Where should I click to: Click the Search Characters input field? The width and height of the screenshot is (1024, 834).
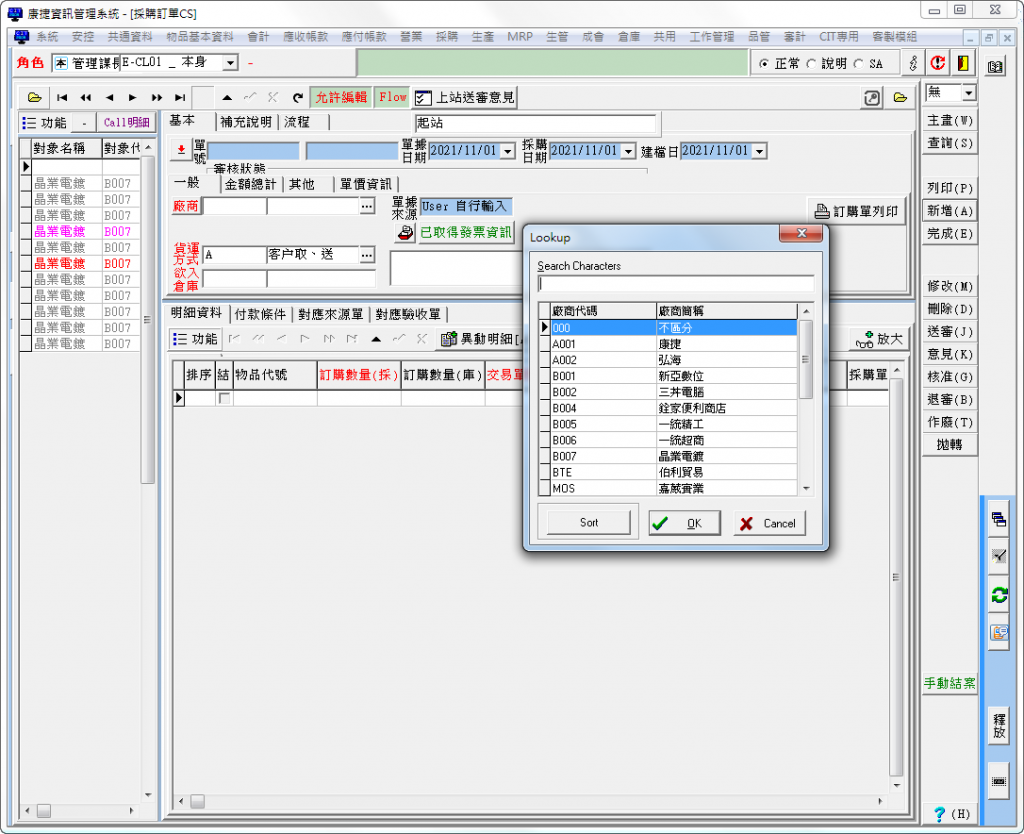point(675,283)
